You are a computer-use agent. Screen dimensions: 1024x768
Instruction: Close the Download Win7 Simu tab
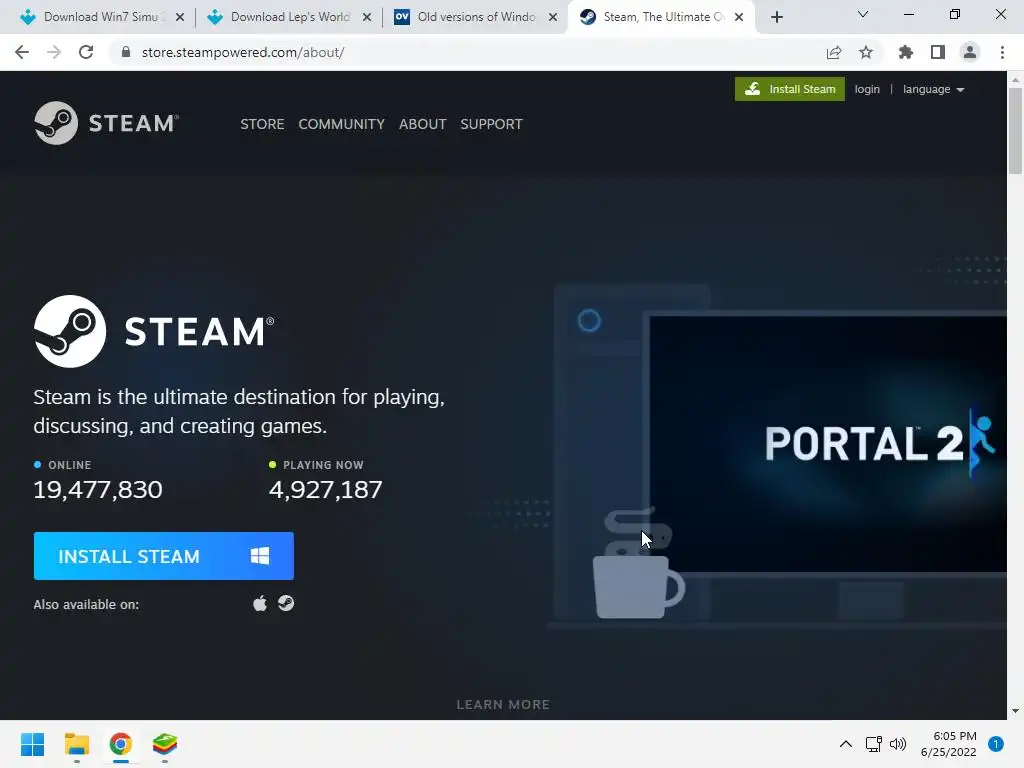180,17
